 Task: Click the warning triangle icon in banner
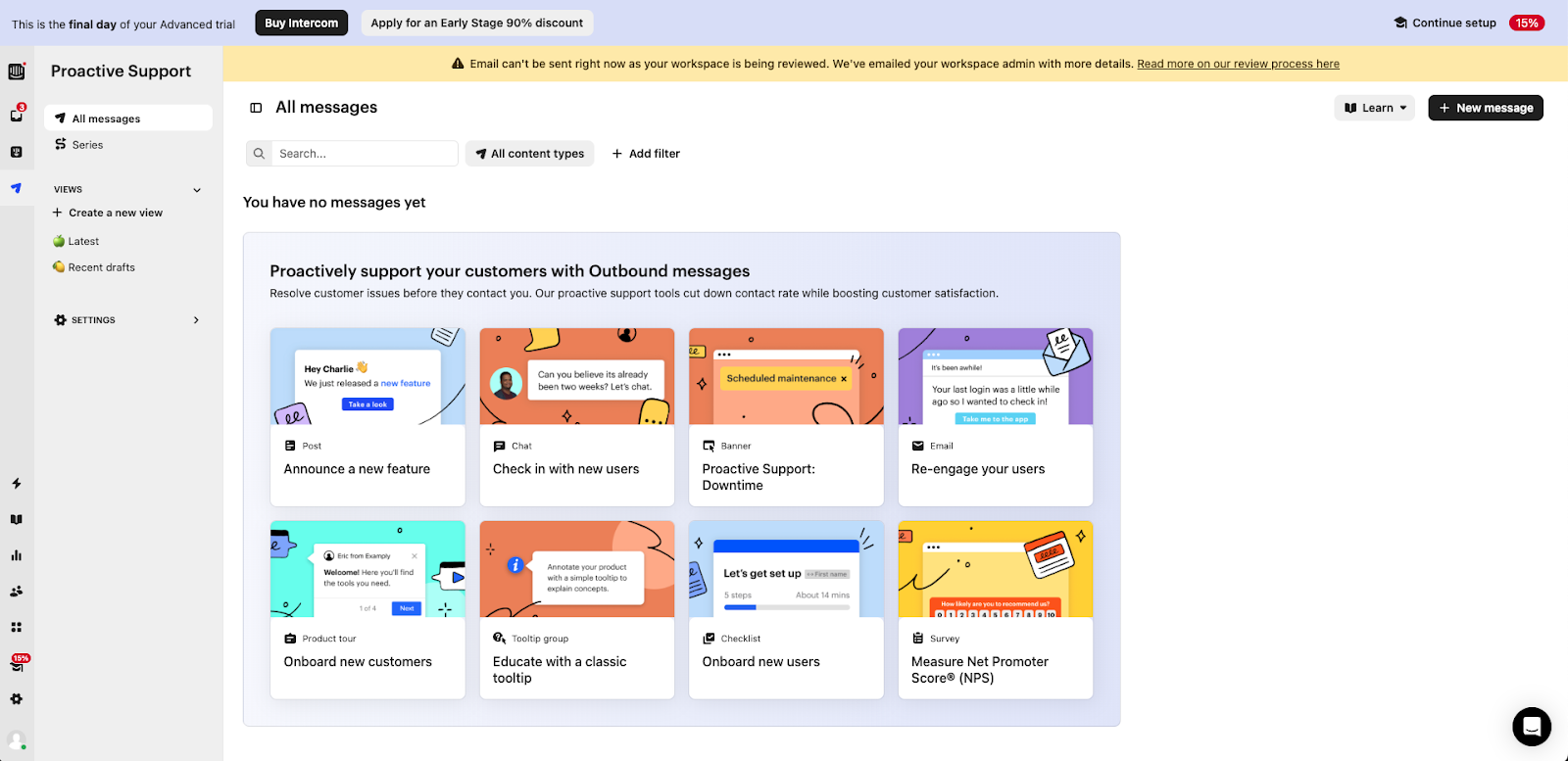coord(458,64)
